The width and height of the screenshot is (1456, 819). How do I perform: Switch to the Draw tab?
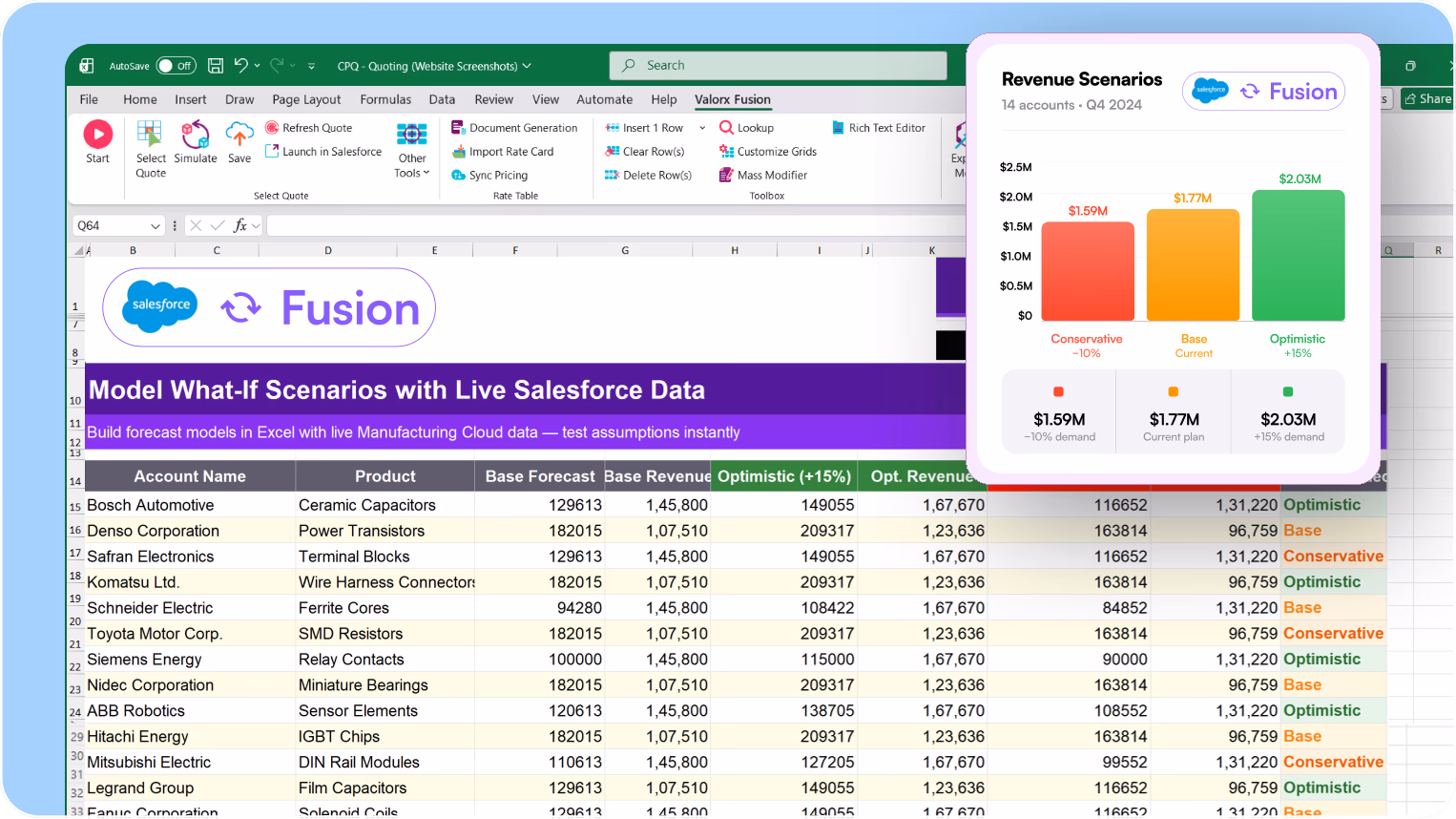239,99
